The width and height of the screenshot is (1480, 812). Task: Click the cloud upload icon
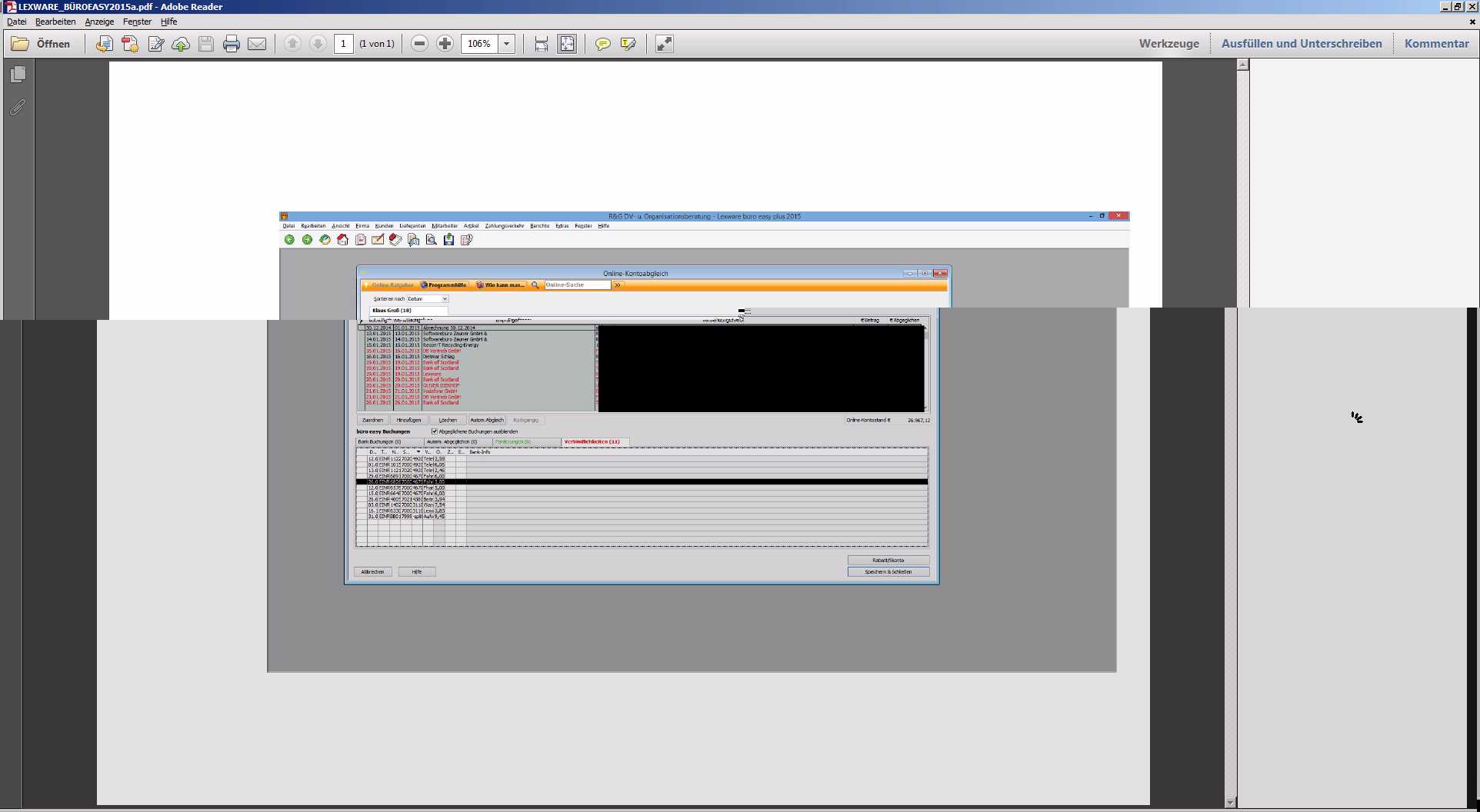click(181, 44)
